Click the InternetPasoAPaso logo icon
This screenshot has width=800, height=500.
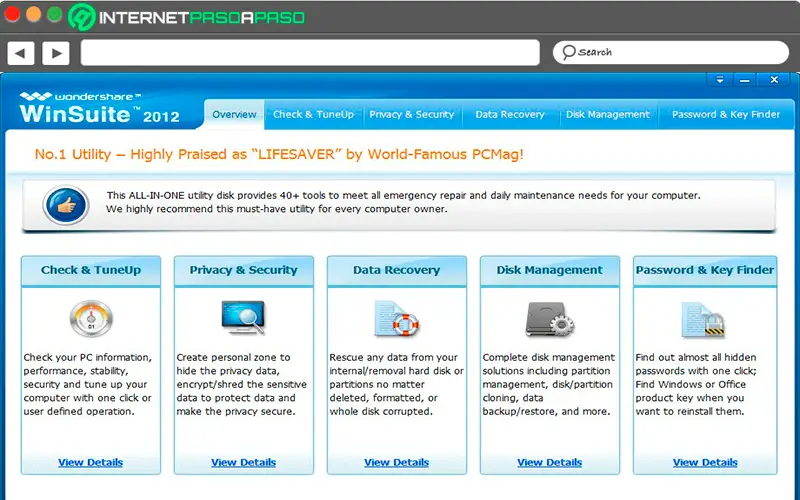click(82, 17)
